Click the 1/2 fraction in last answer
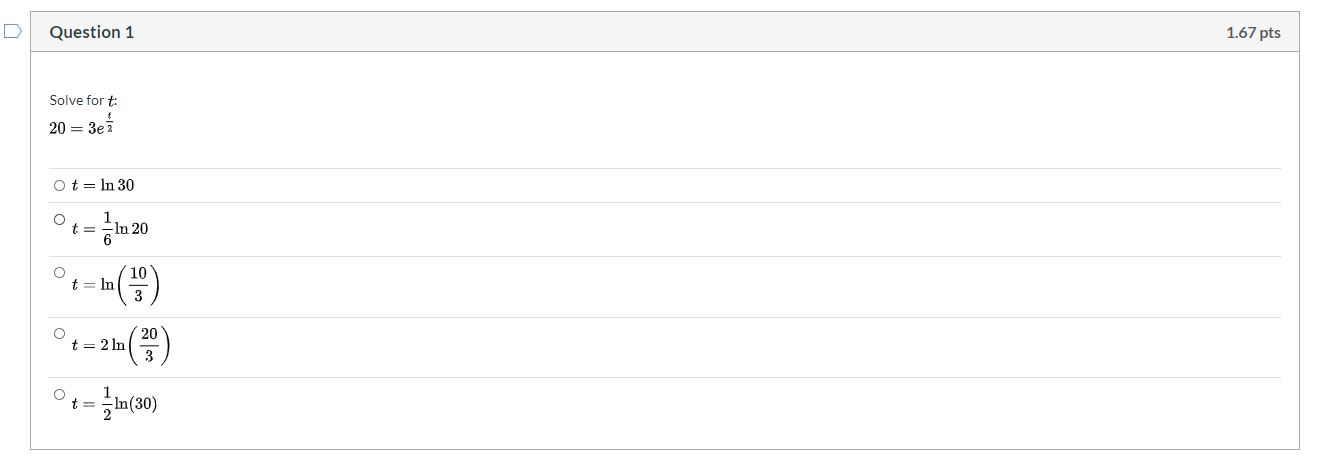Viewport: 1320px width, 469px height. [x=106, y=404]
